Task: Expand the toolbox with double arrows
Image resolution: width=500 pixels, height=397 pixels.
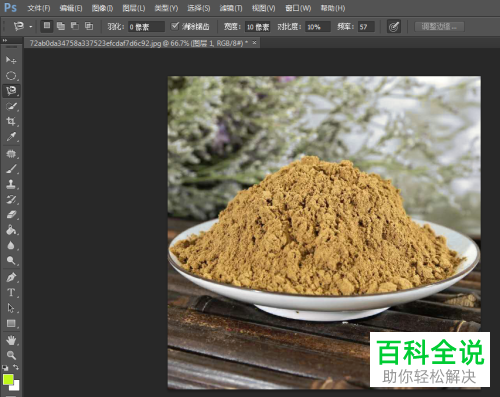Action: tap(5, 40)
